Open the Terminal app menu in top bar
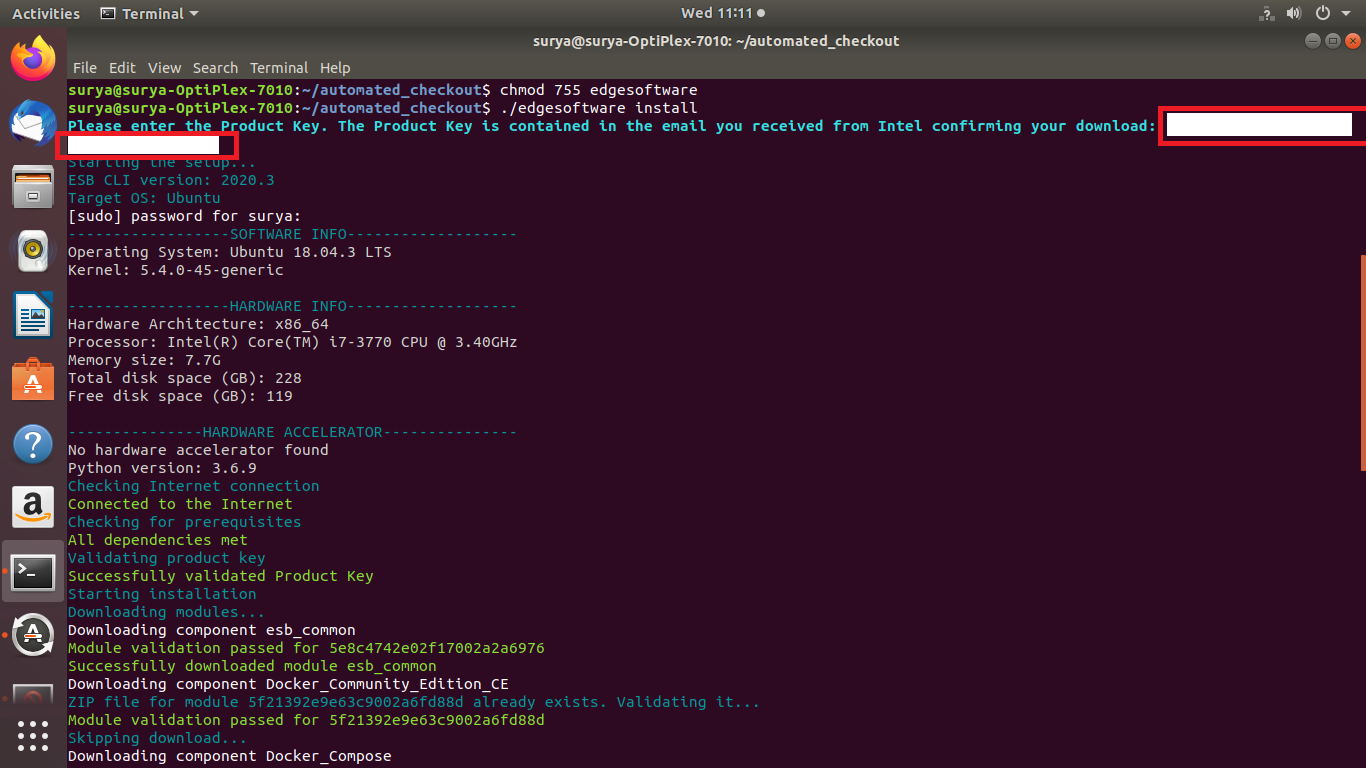 pos(150,14)
